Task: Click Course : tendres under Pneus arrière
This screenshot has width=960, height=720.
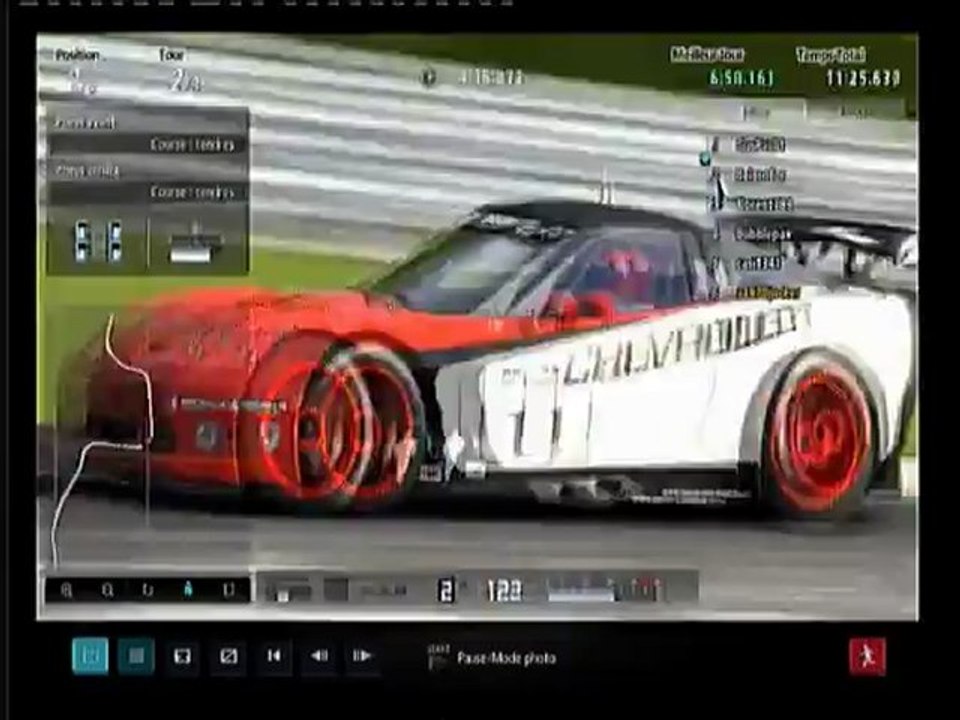Action: (192, 192)
